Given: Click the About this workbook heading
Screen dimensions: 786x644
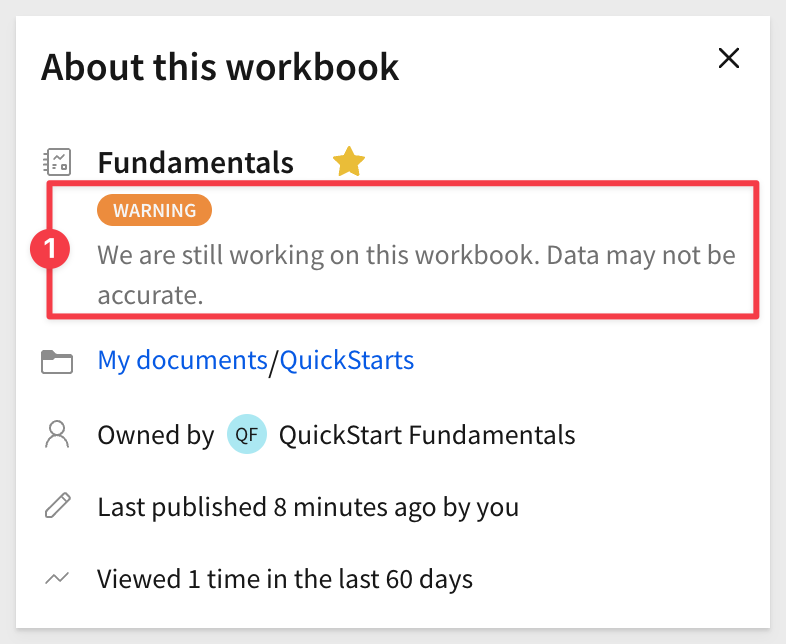Looking at the screenshot, I should tap(220, 67).
